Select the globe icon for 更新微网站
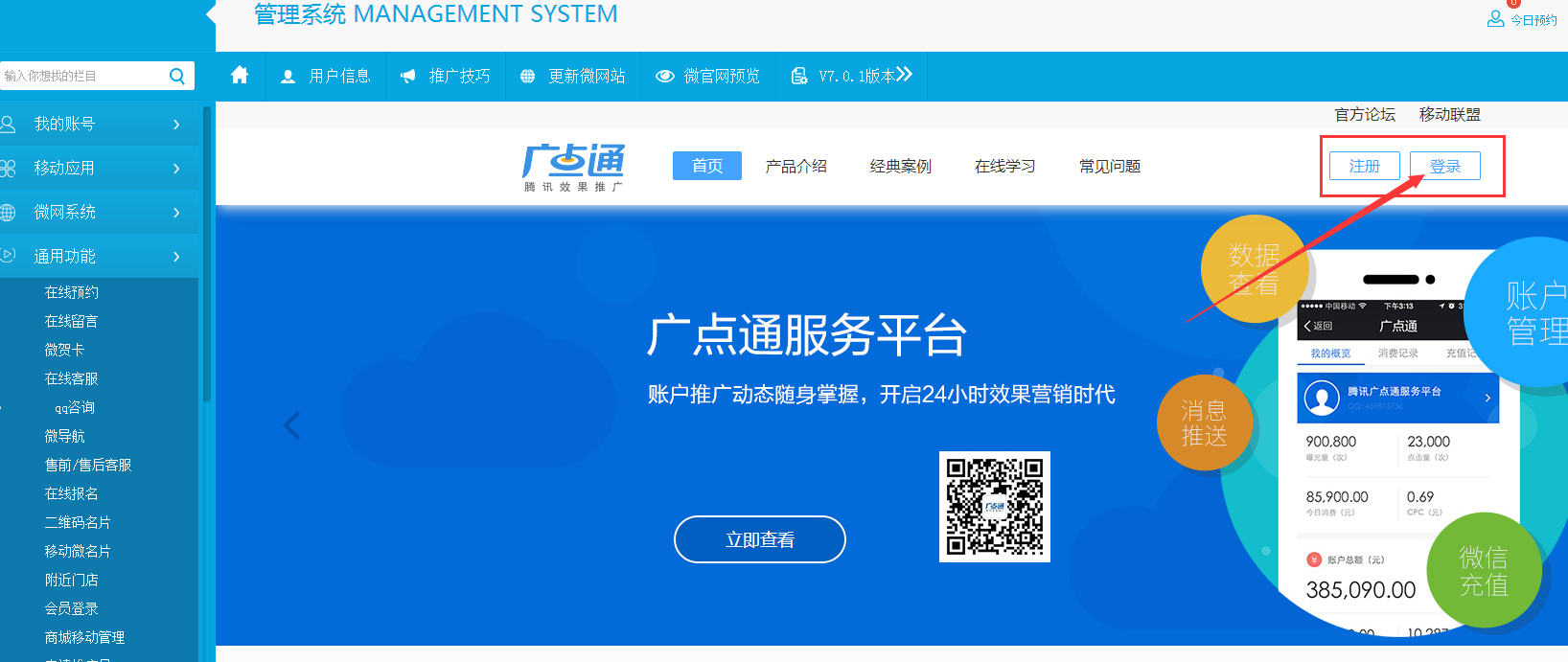This screenshot has width=1568, height=662. [x=527, y=77]
